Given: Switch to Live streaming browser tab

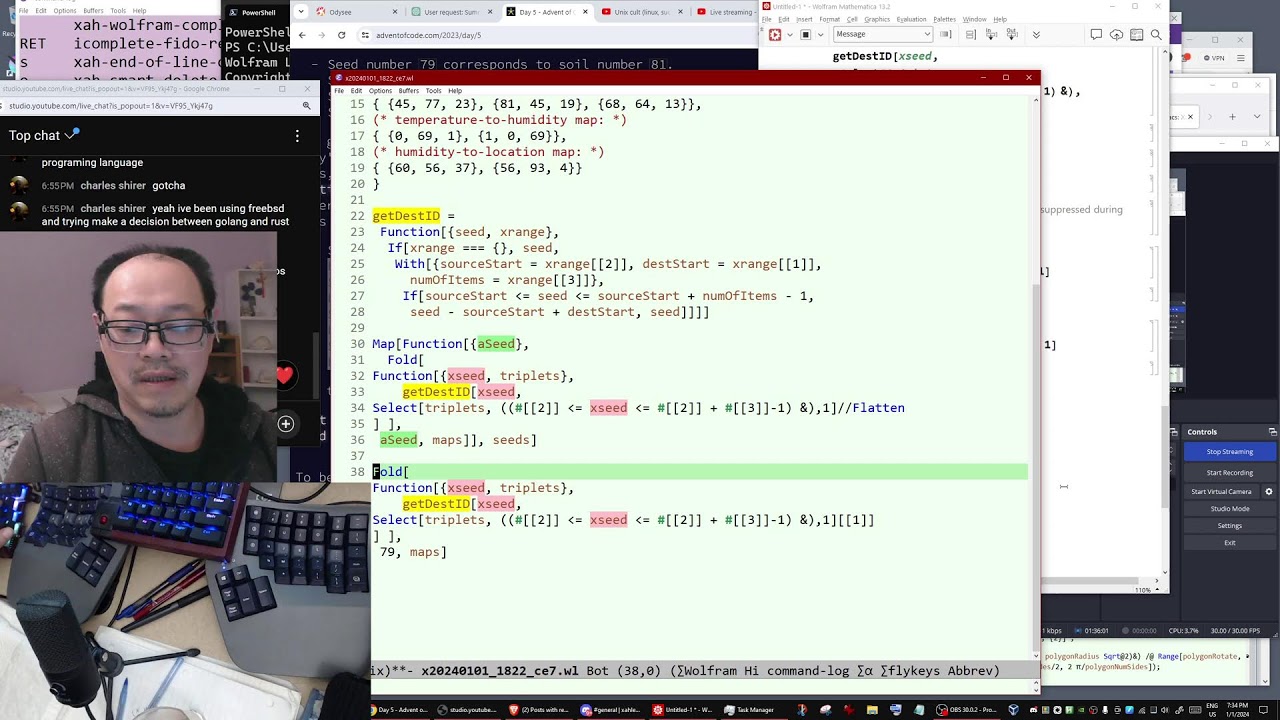Looking at the screenshot, I should click(x=725, y=12).
